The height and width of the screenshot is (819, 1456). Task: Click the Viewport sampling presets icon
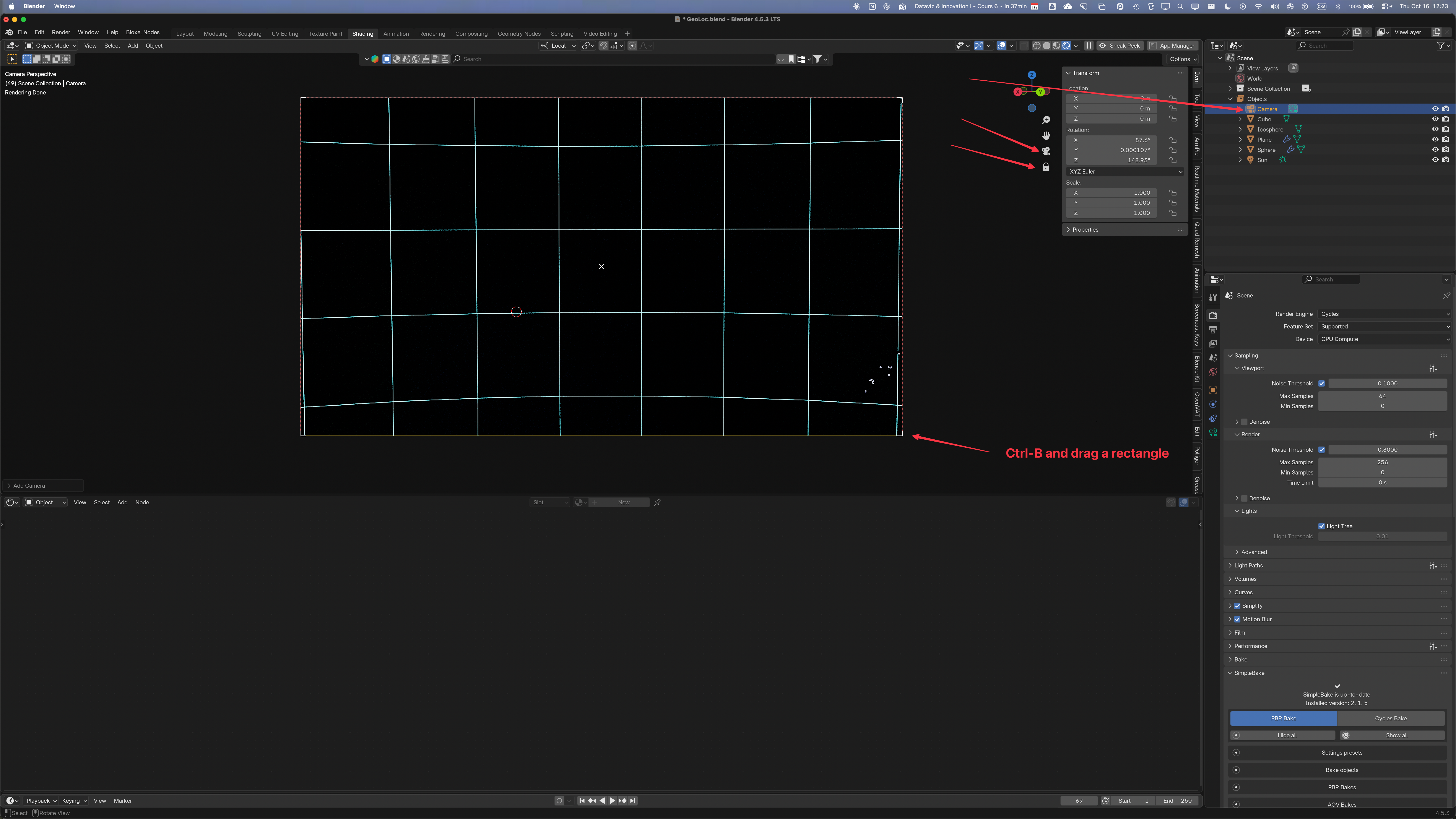pos(1433,369)
